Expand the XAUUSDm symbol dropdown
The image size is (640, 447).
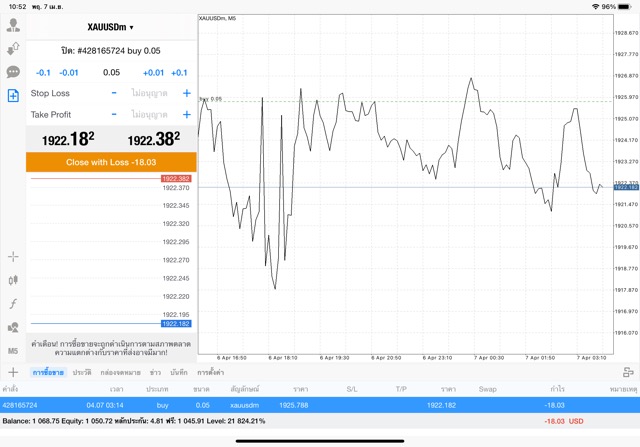coord(111,27)
